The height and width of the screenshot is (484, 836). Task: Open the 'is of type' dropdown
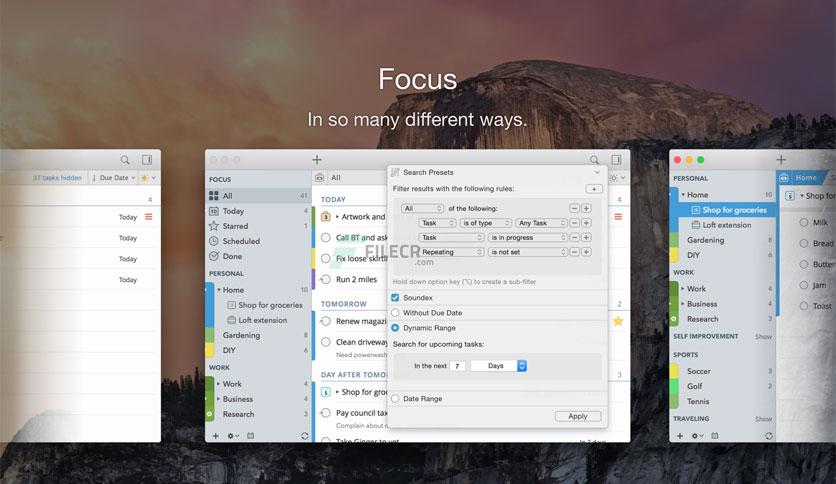point(486,223)
